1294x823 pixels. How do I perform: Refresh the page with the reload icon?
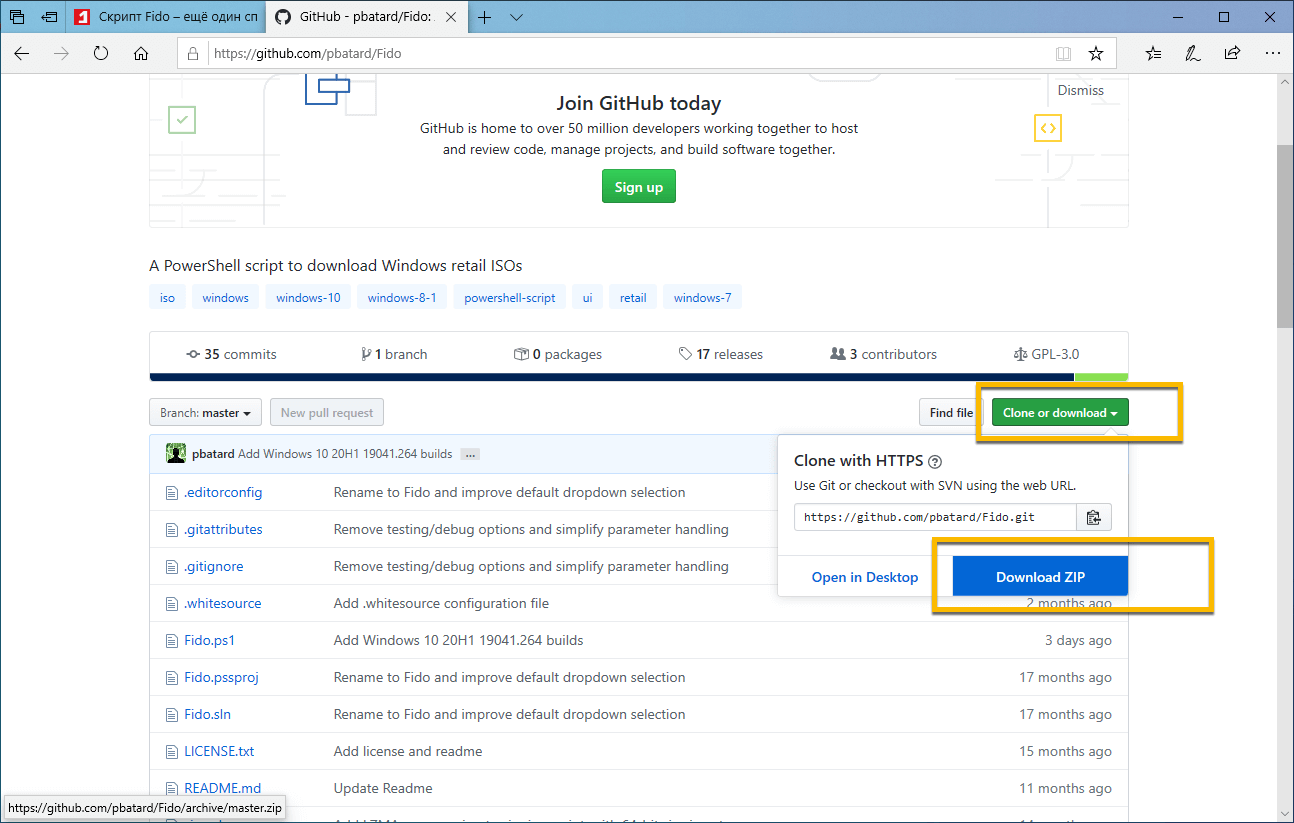click(101, 53)
